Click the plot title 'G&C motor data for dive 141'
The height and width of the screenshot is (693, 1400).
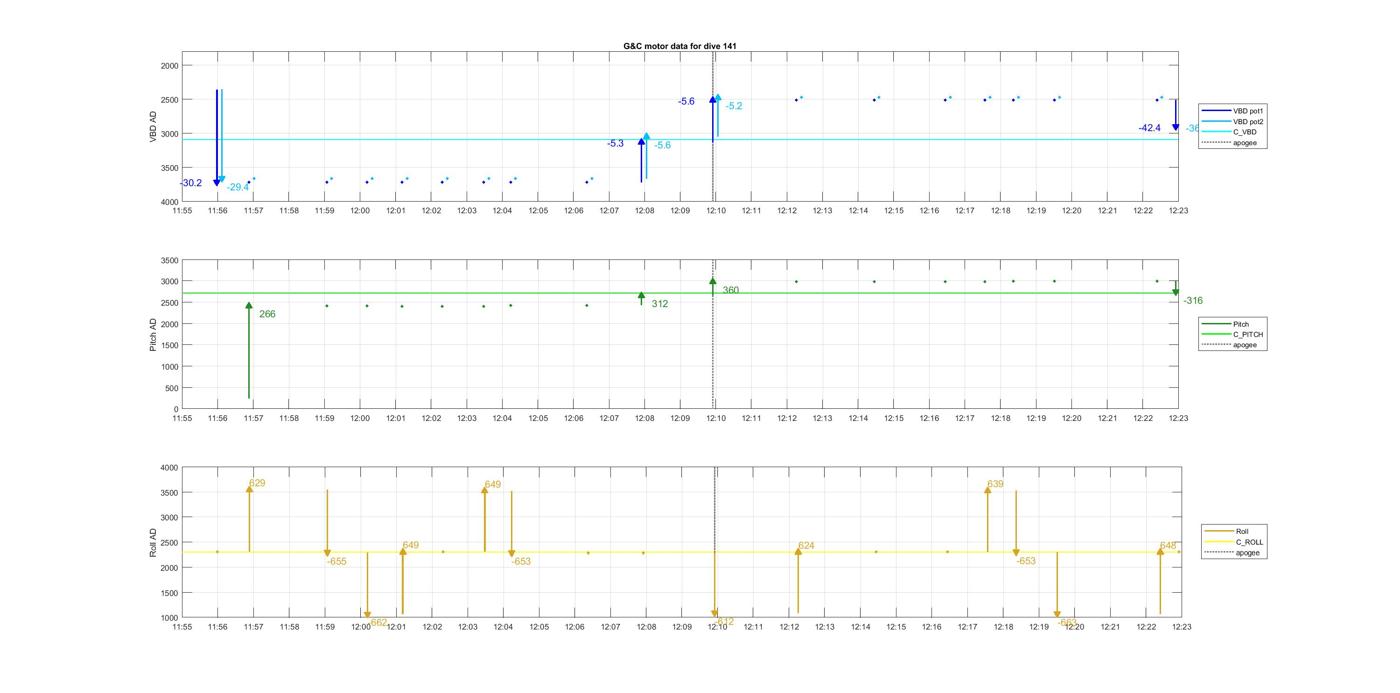tap(680, 46)
